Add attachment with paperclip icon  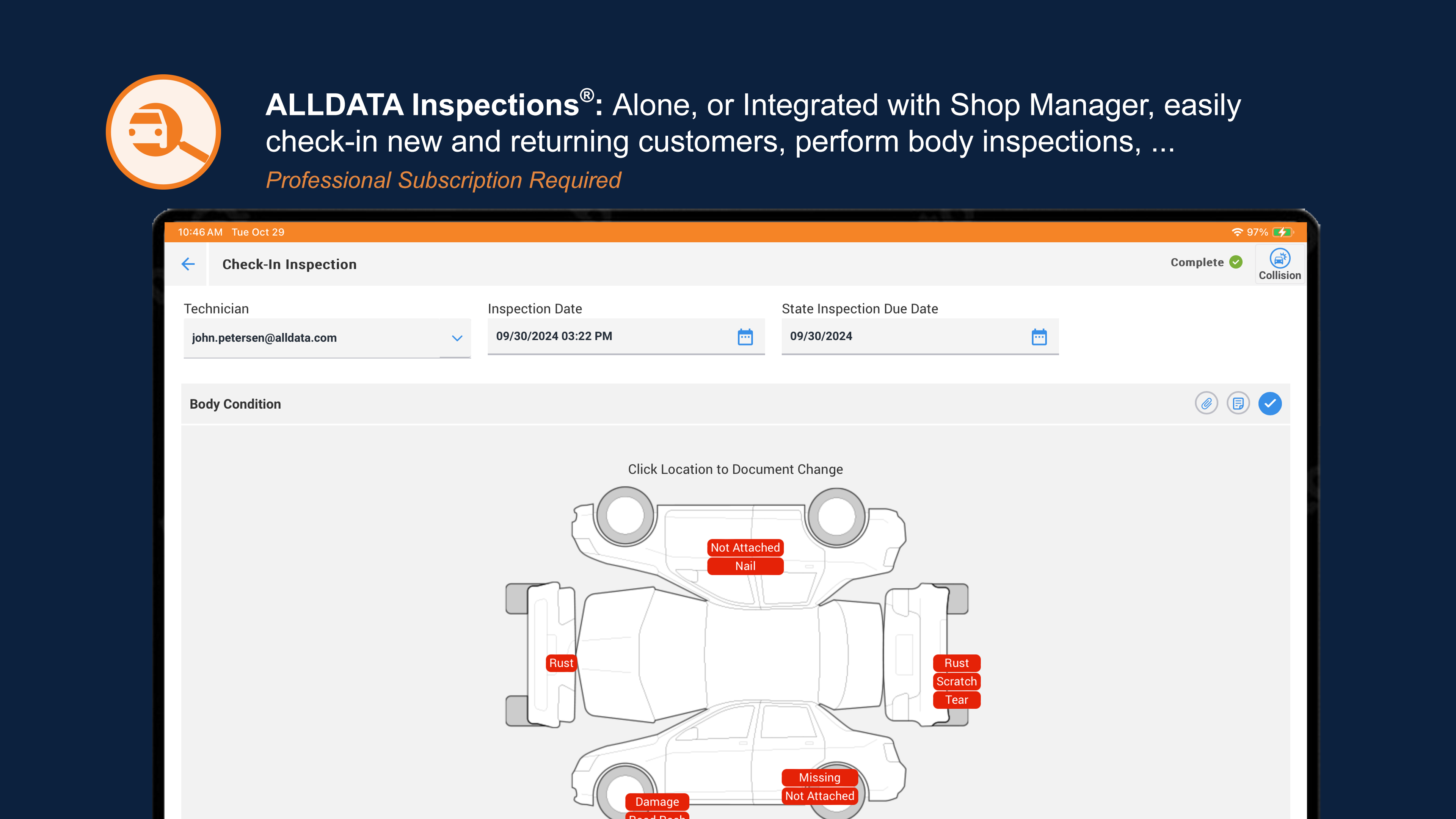[x=1206, y=403]
